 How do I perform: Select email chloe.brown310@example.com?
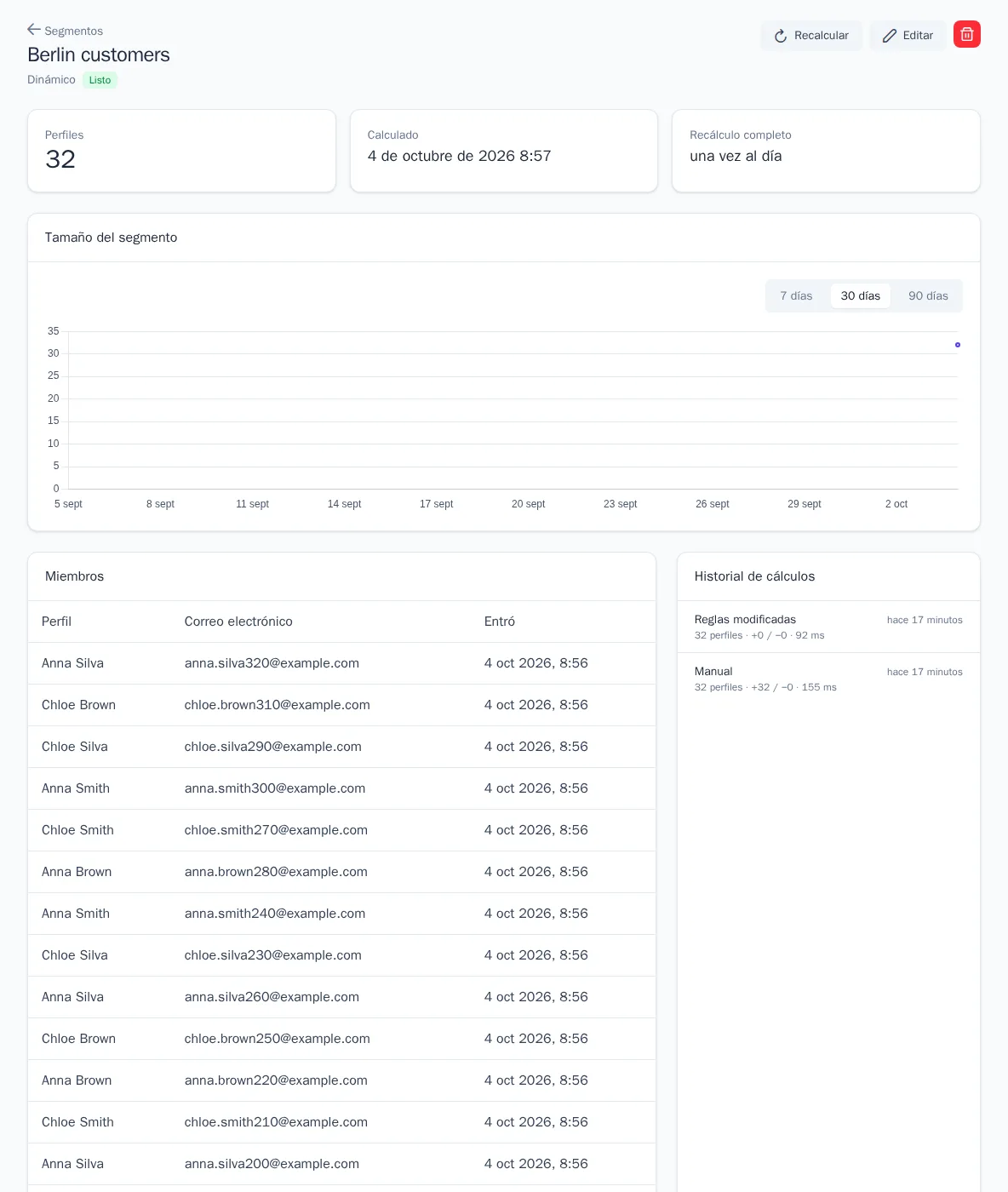(x=278, y=705)
